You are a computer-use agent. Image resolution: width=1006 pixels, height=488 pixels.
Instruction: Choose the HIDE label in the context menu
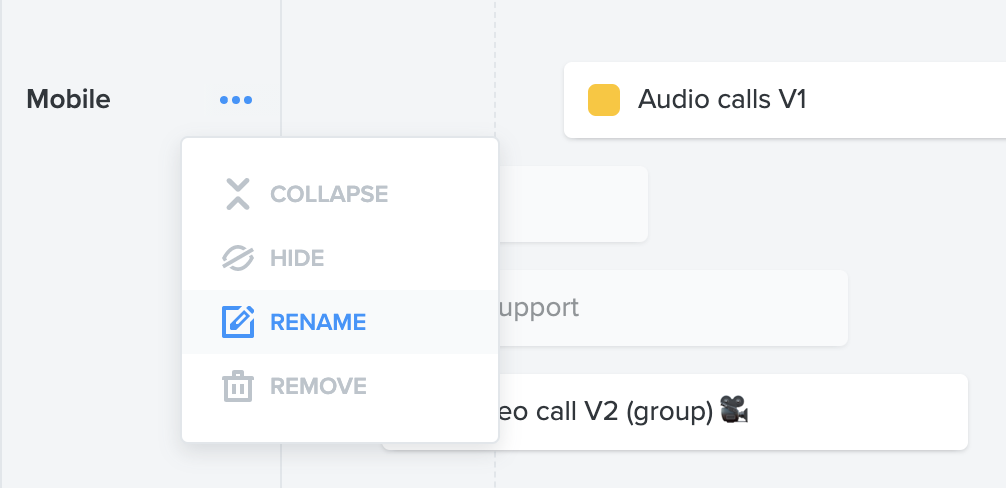297,258
